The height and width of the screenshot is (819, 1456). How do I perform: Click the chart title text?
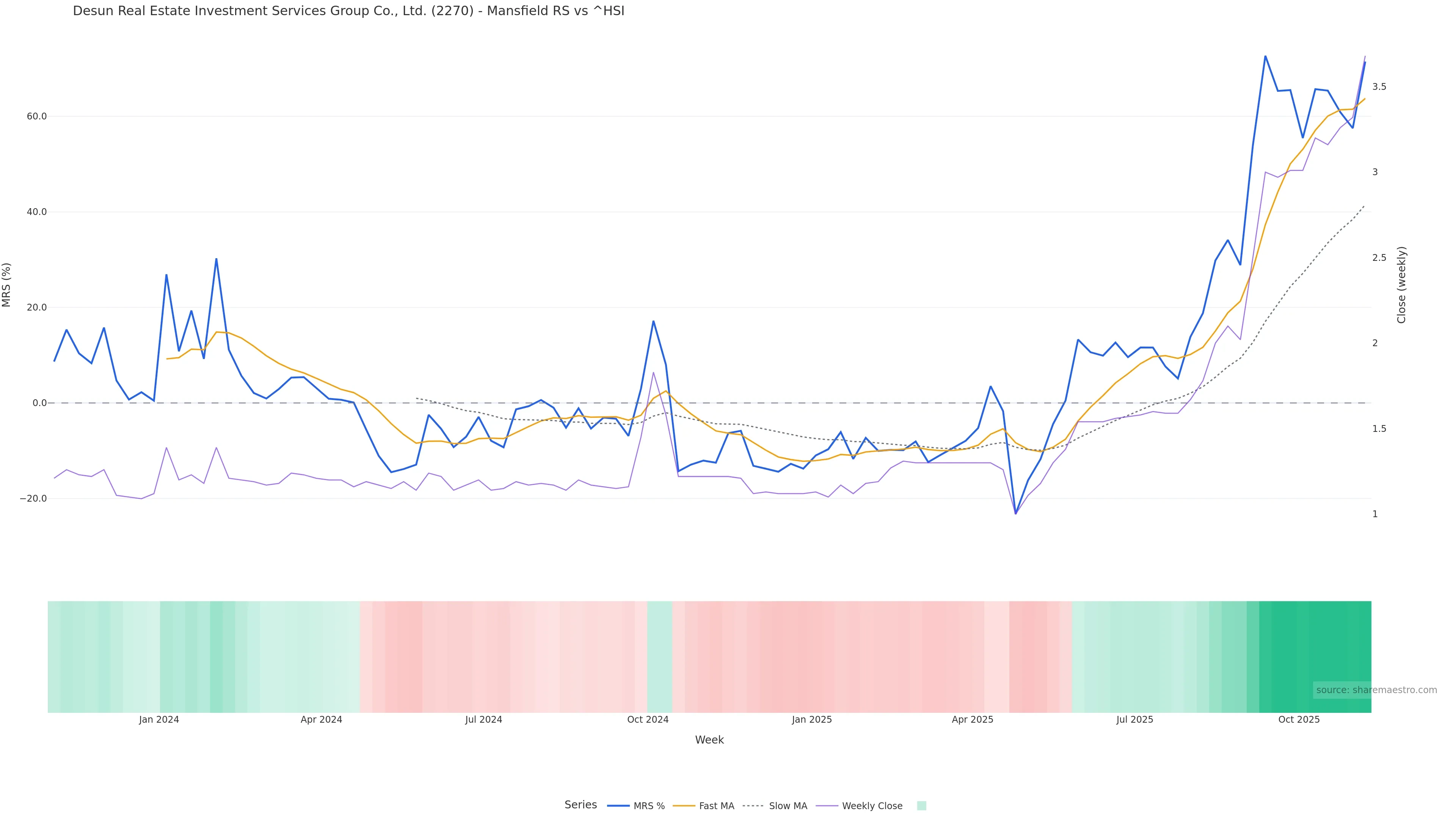(x=348, y=11)
